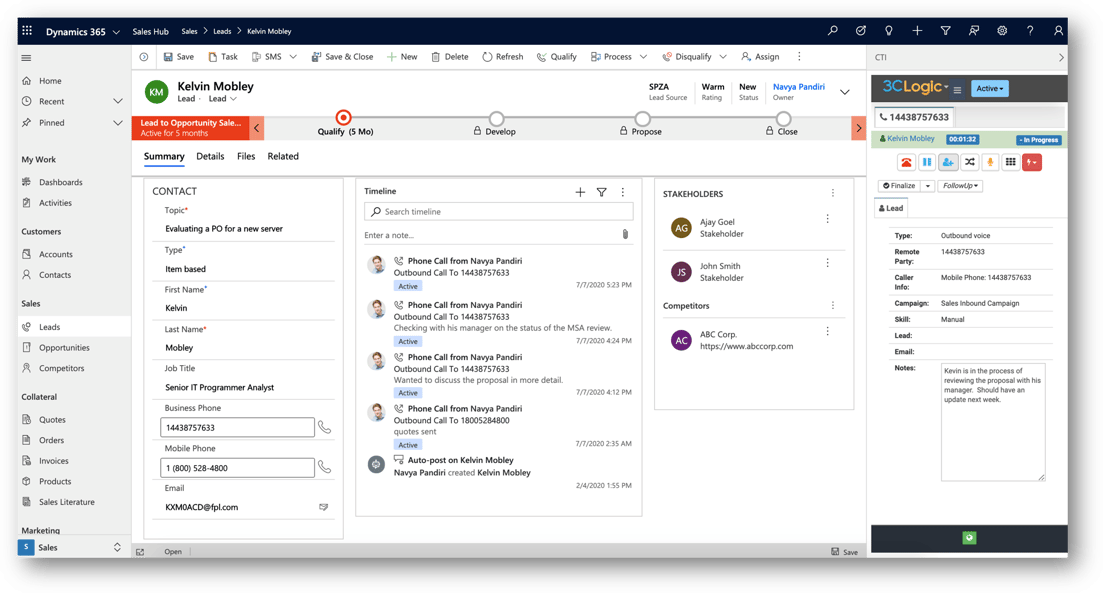Transfer the call with shuffle arrows icon

point(969,162)
